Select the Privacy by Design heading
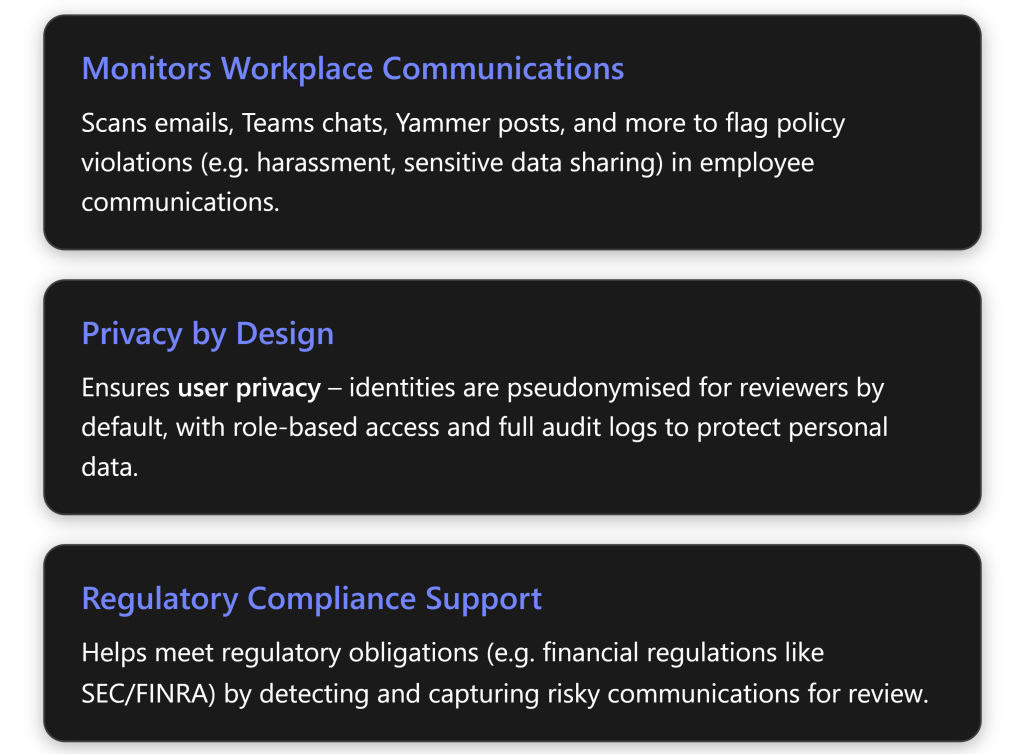1024x754 pixels. pyautogui.click(x=207, y=334)
